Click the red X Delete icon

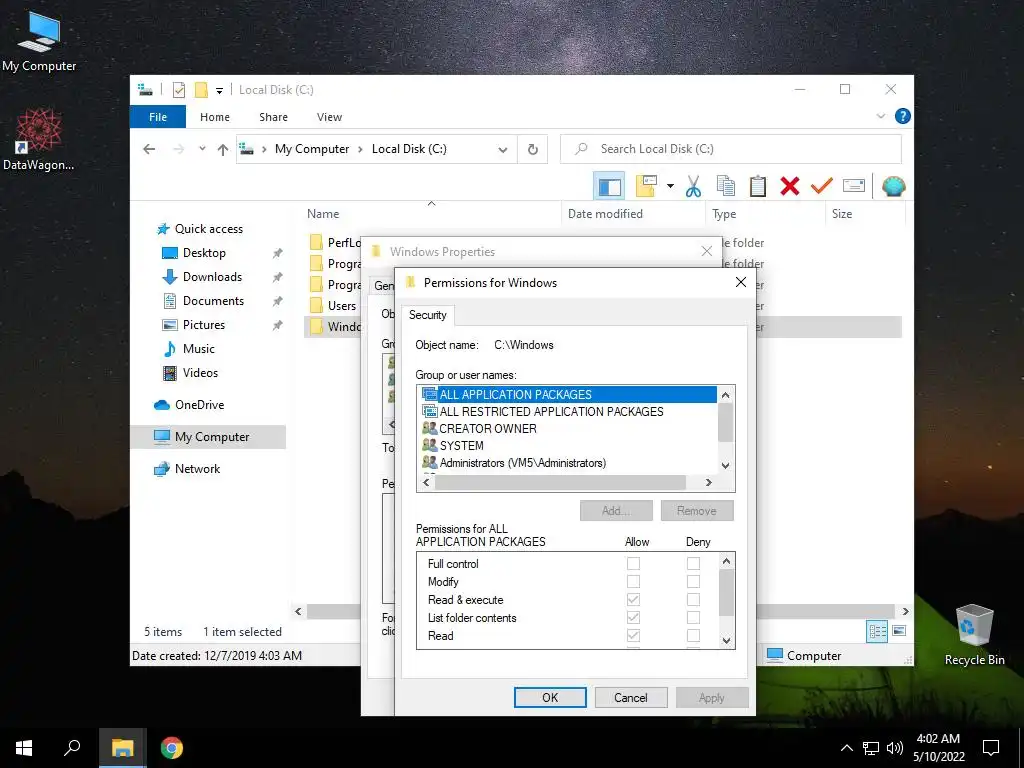click(790, 186)
